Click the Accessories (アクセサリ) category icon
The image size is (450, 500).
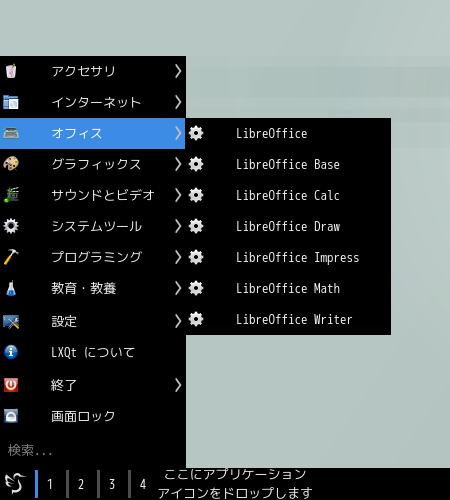coord(11,71)
